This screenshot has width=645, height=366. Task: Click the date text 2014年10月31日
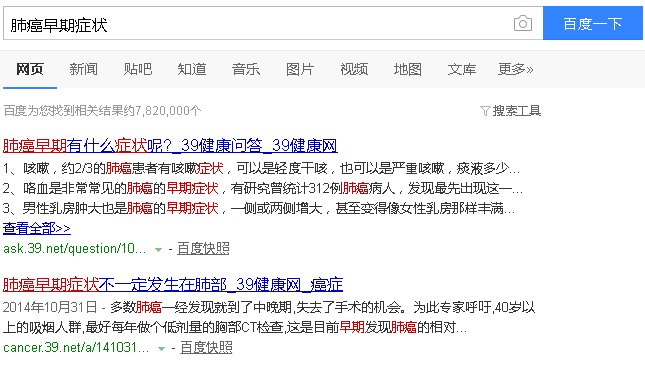click(x=50, y=307)
